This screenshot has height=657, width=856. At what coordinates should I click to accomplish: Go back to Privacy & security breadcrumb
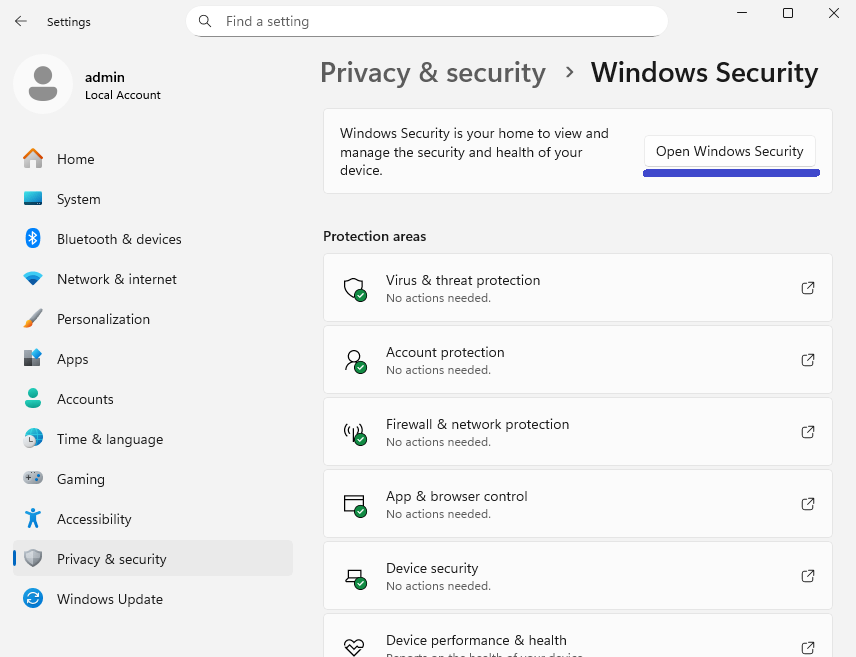tap(432, 73)
